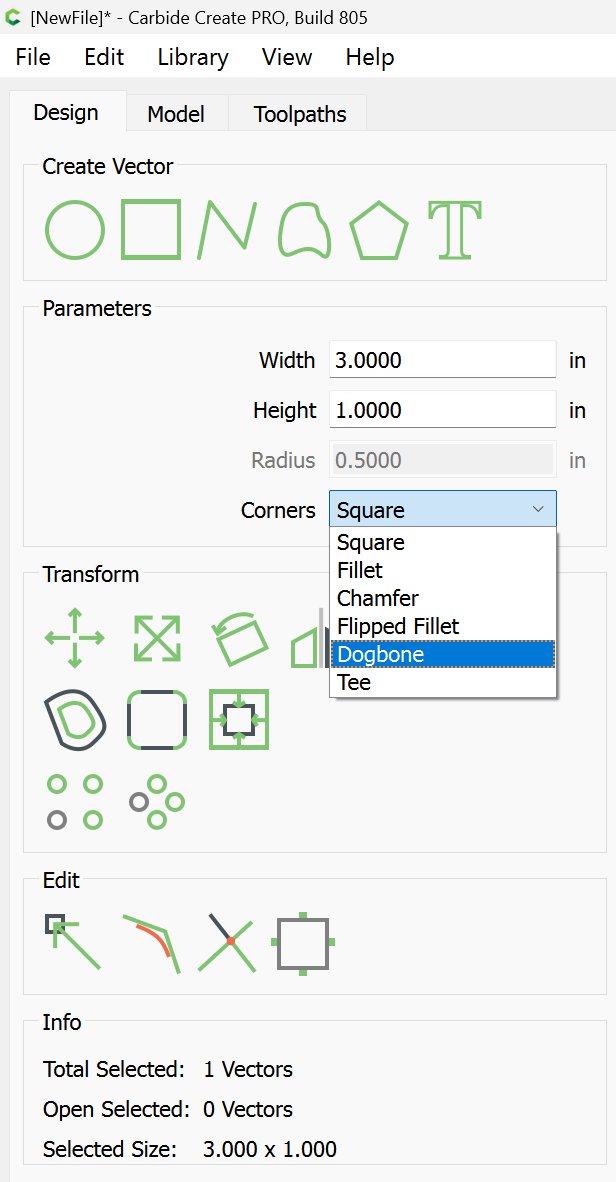Open the Align tool with inward arrows
Image resolution: width=616 pixels, height=1182 pixels.
click(x=239, y=719)
